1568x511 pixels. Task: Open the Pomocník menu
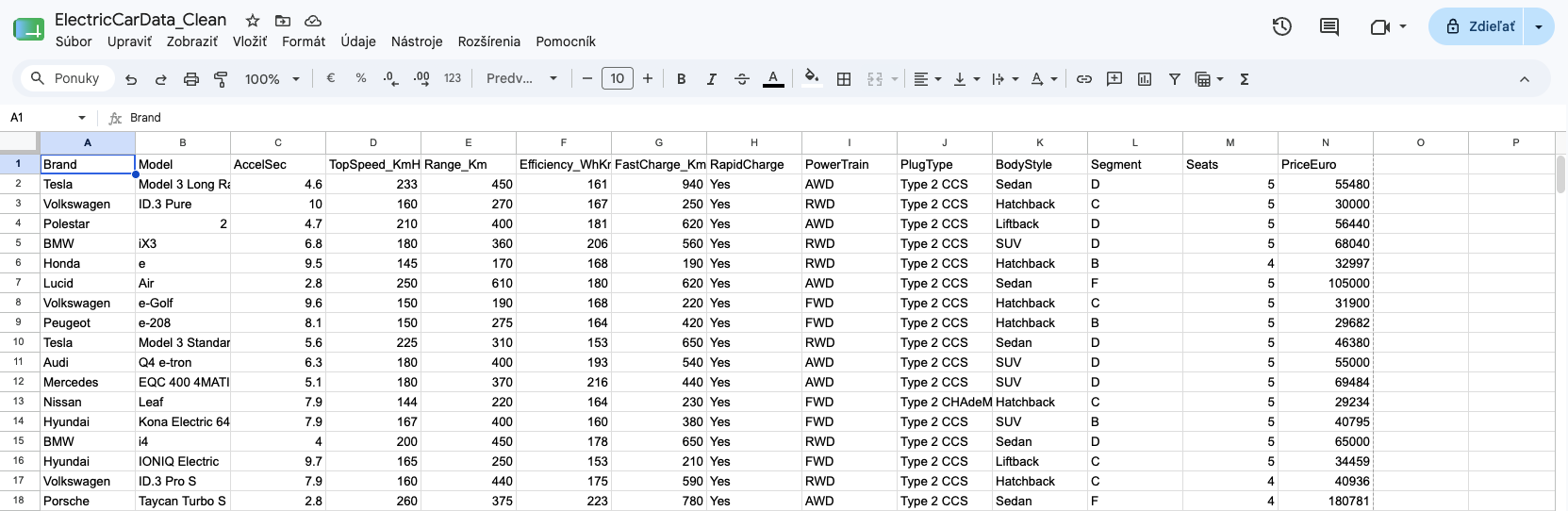[566, 41]
